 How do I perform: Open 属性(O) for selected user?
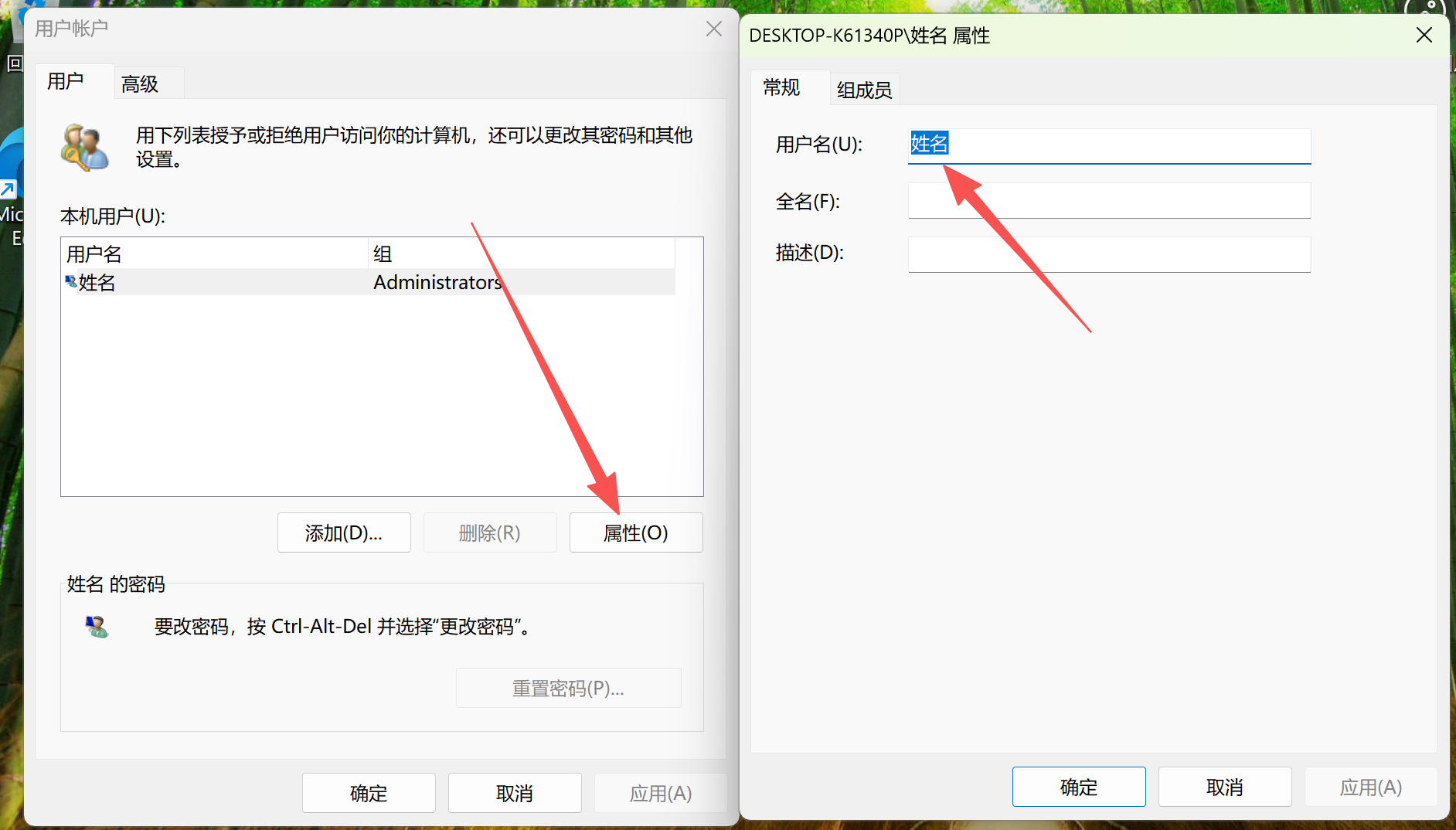[x=635, y=532]
